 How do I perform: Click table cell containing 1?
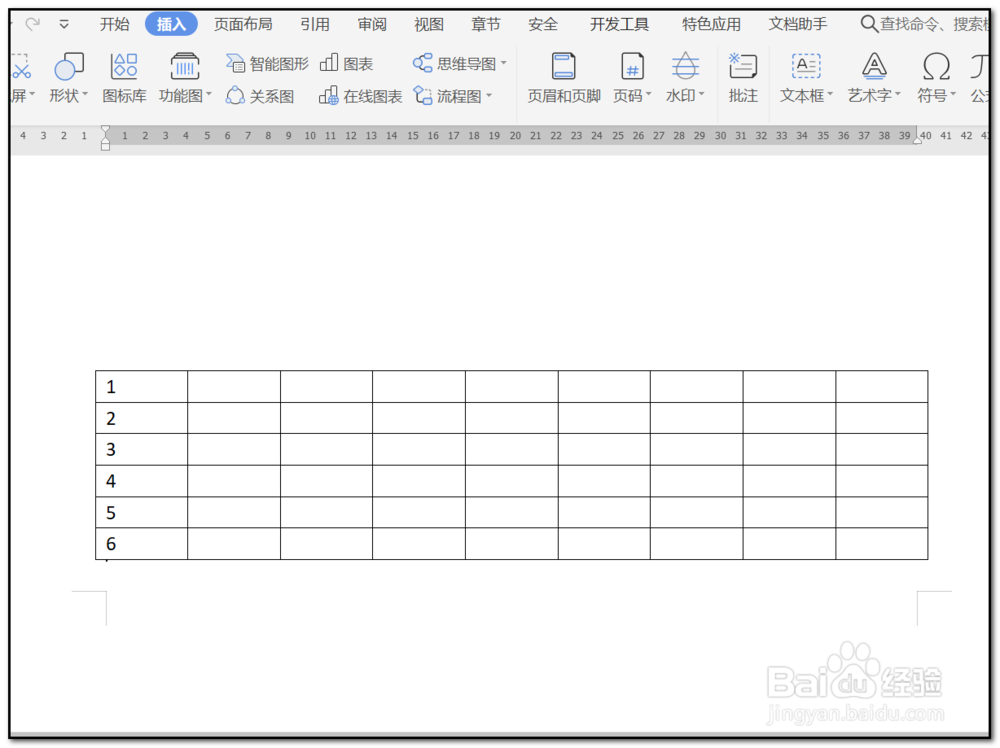[x=142, y=386]
